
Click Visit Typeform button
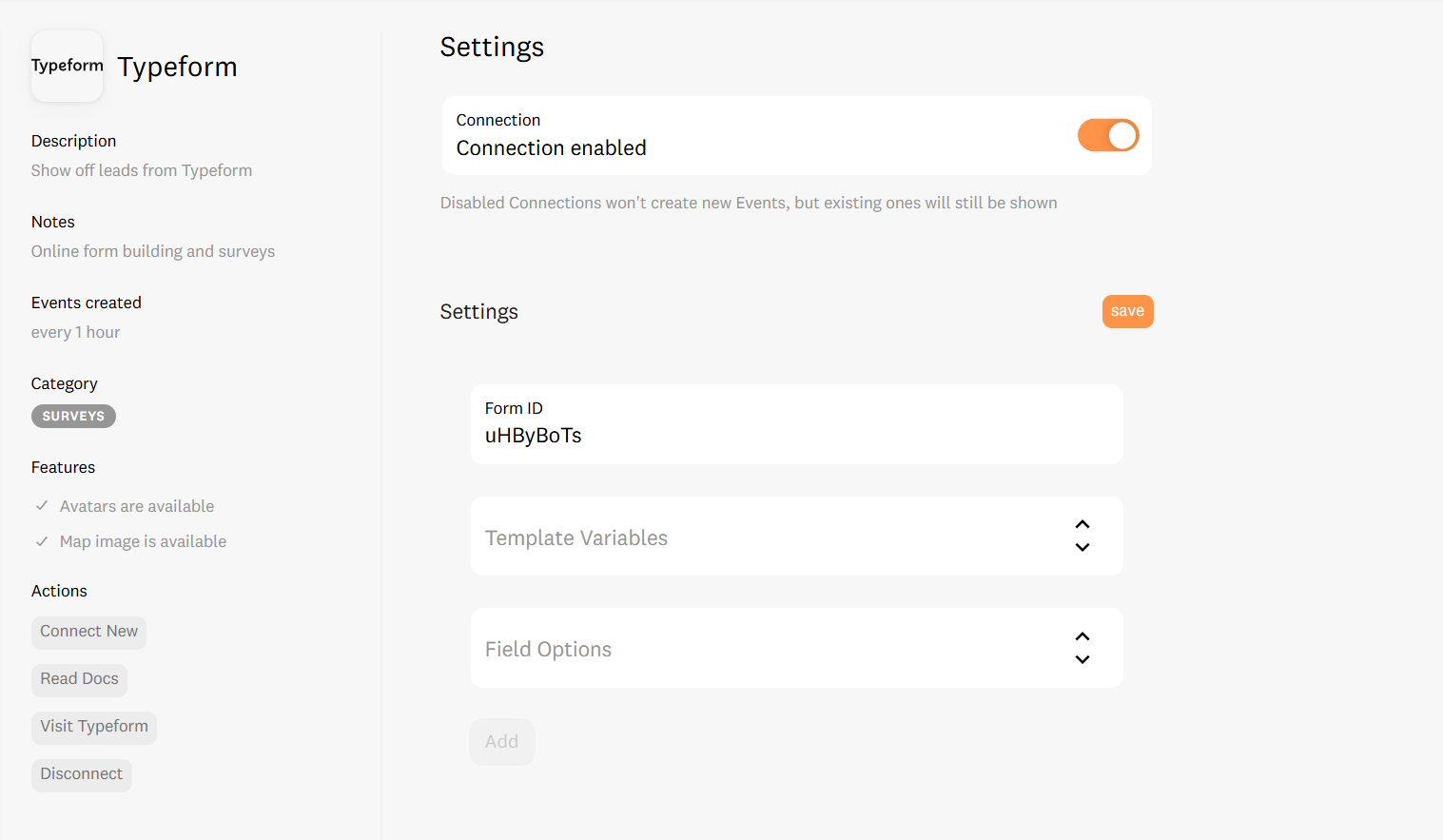[x=94, y=727]
